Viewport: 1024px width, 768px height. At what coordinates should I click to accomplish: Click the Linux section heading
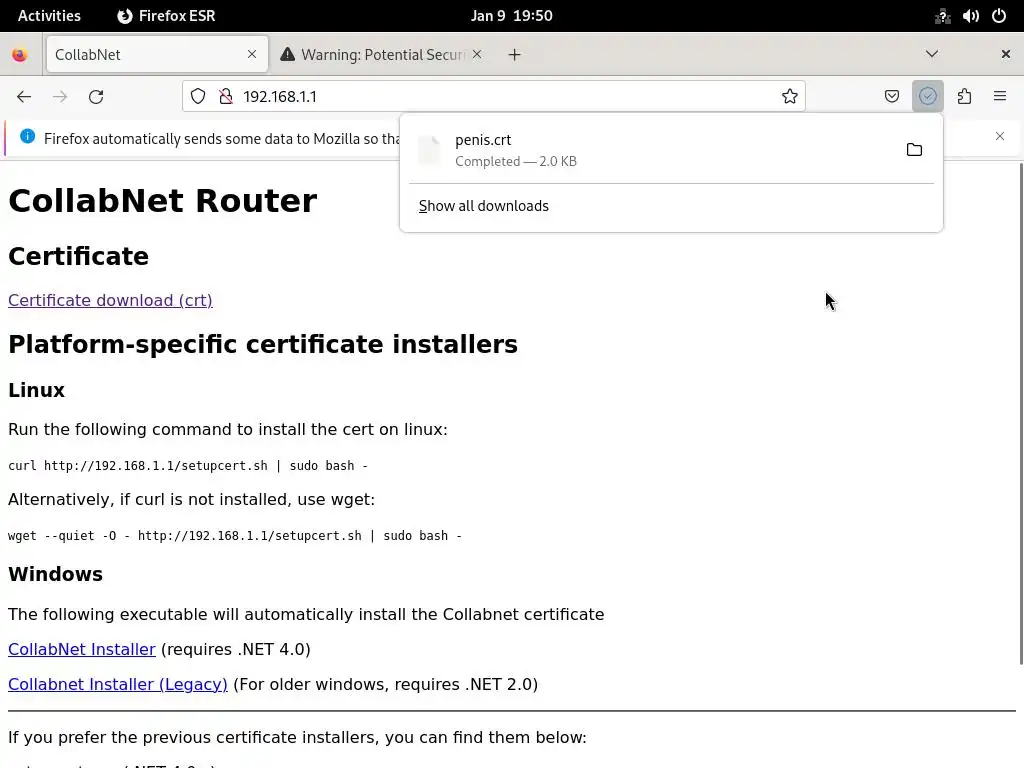(37, 390)
